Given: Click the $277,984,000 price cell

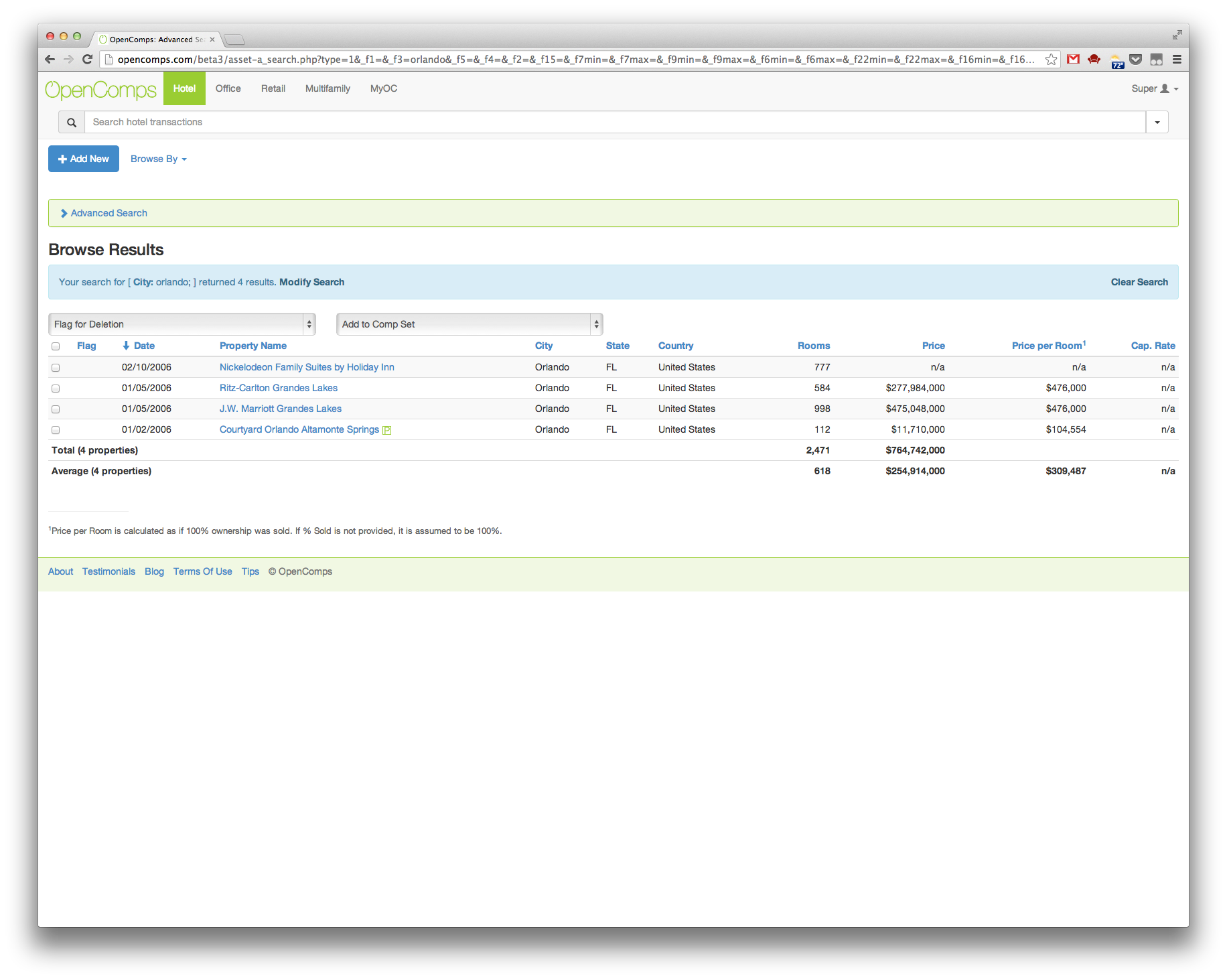Looking at the screenshot, I should 915,388.
